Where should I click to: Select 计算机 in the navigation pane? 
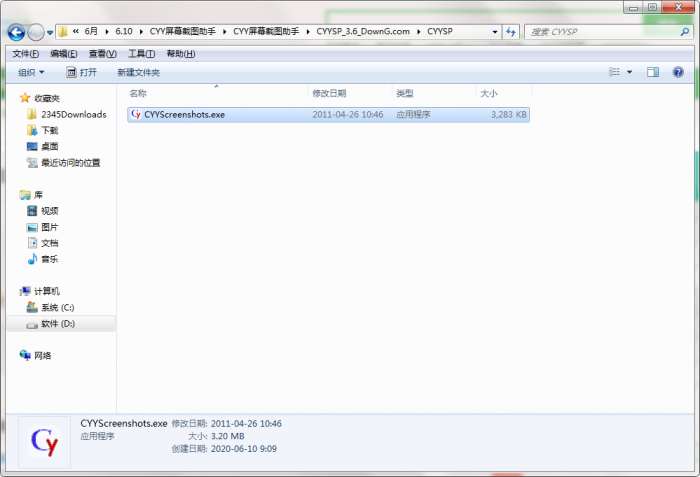click(40, 291)
